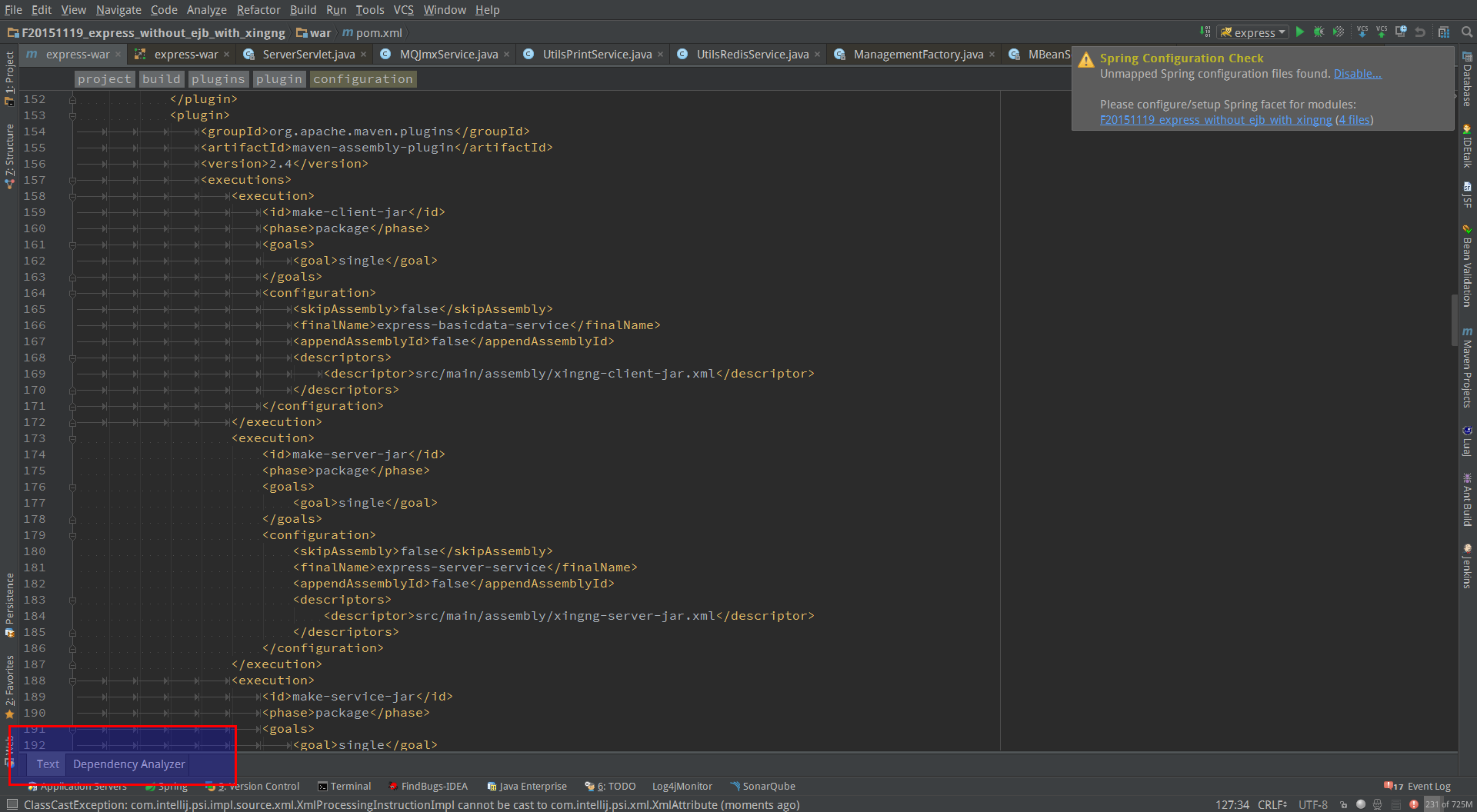Open the File menu

pyautogui.click(x=13, y=9)
